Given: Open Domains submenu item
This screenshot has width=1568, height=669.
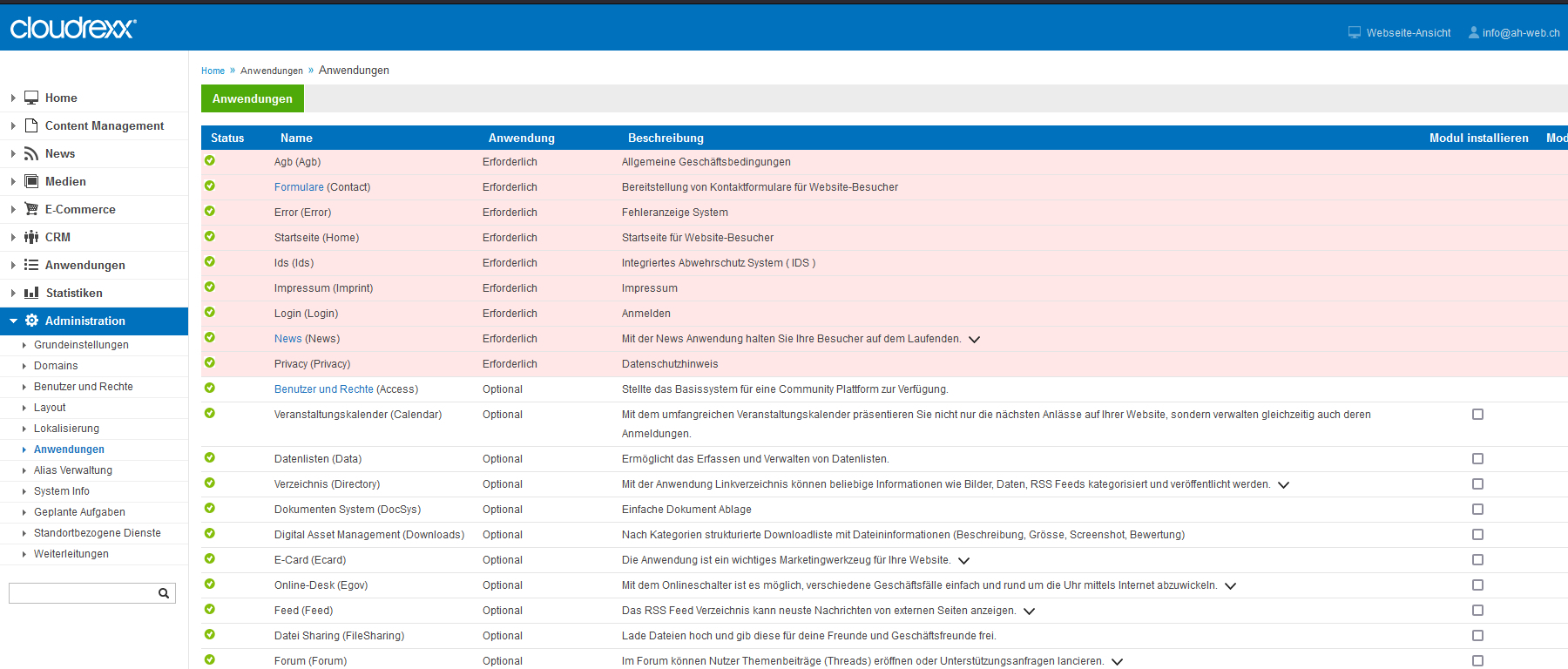Looking at the screenshot, I should pos(56,366).
